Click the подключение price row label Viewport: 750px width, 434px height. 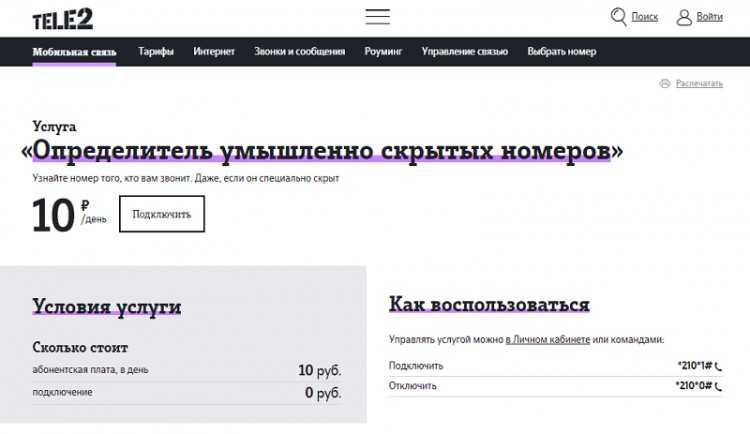pos(62,392)
